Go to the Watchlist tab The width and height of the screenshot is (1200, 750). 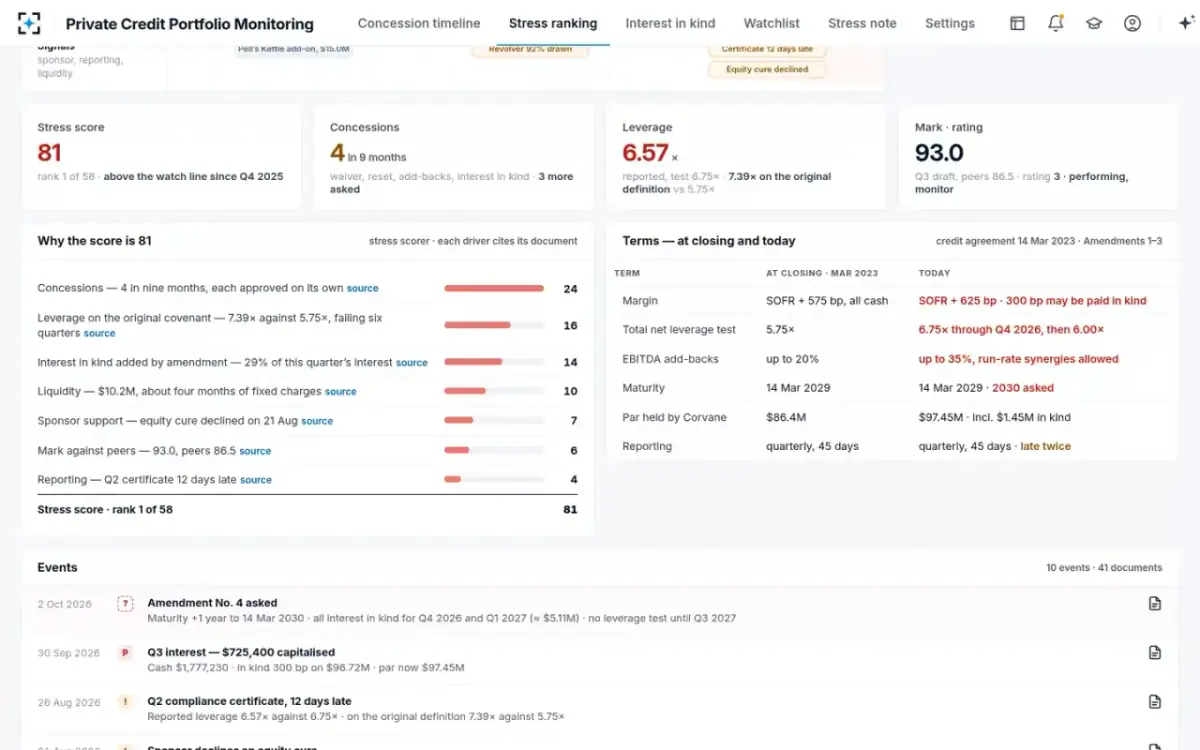tap(771, 23)
